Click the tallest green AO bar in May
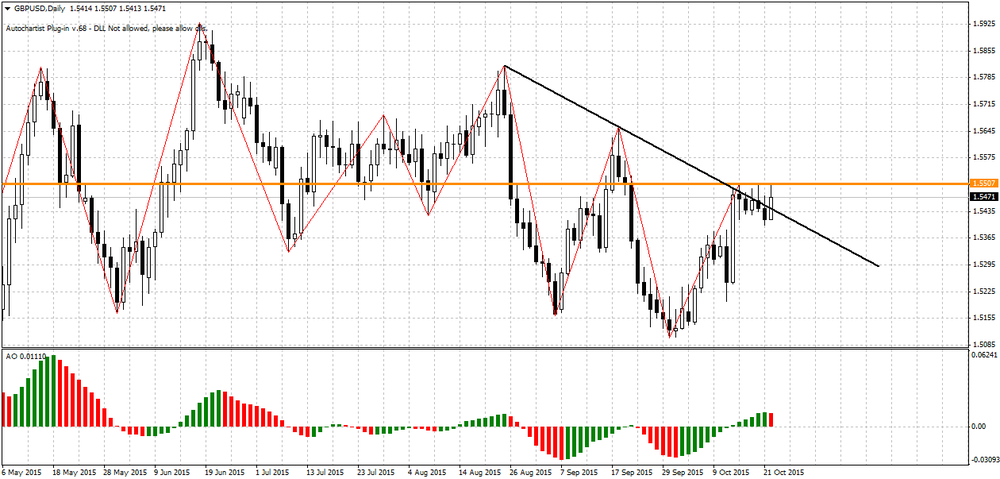The width and height of the screenshot is (1000, 479). click(53, 390)
